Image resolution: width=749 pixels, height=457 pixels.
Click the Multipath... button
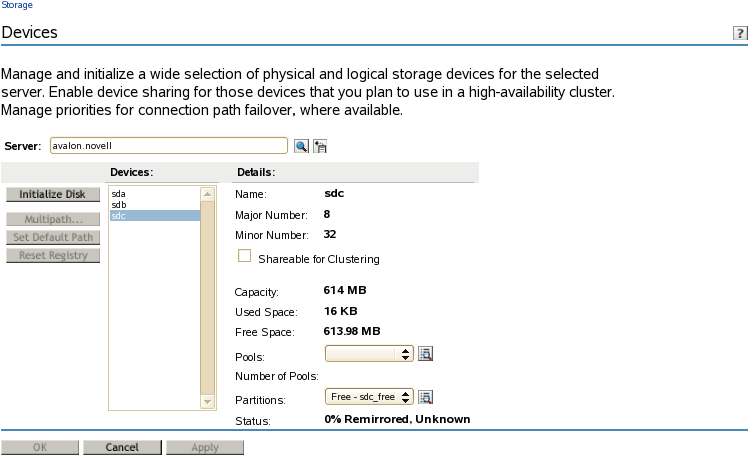(53, 219)
